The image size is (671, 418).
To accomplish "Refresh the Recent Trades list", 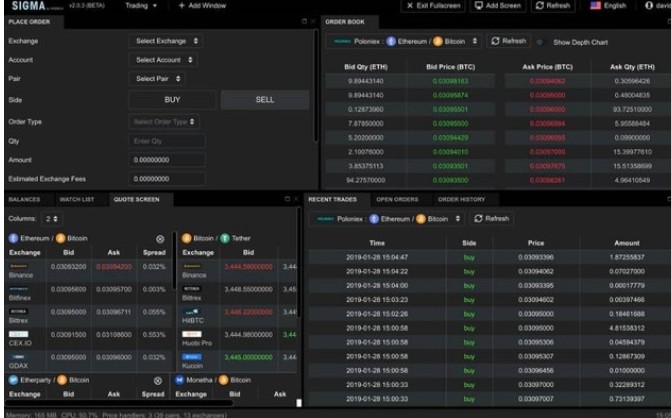I will point(491,219).
